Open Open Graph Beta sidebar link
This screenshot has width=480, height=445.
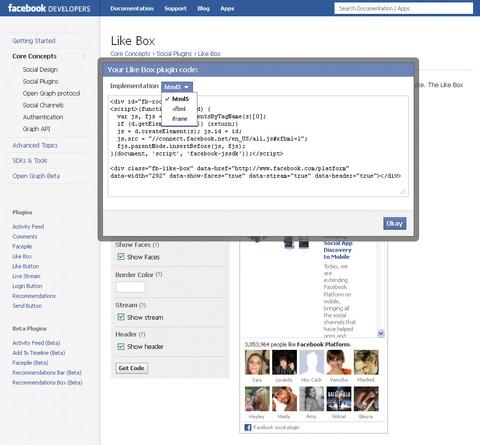pos(36,176)
